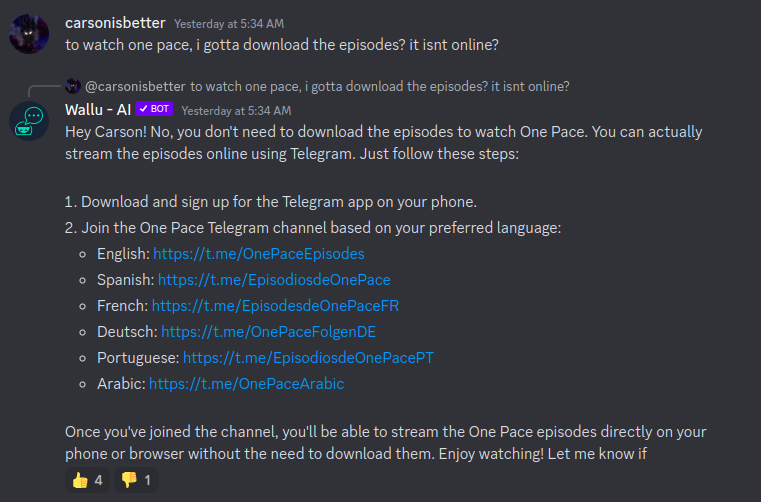Screen dimensions: 761x502
Task: Toggle the thumbs down reaction
Action: click(x=138, y=481)
